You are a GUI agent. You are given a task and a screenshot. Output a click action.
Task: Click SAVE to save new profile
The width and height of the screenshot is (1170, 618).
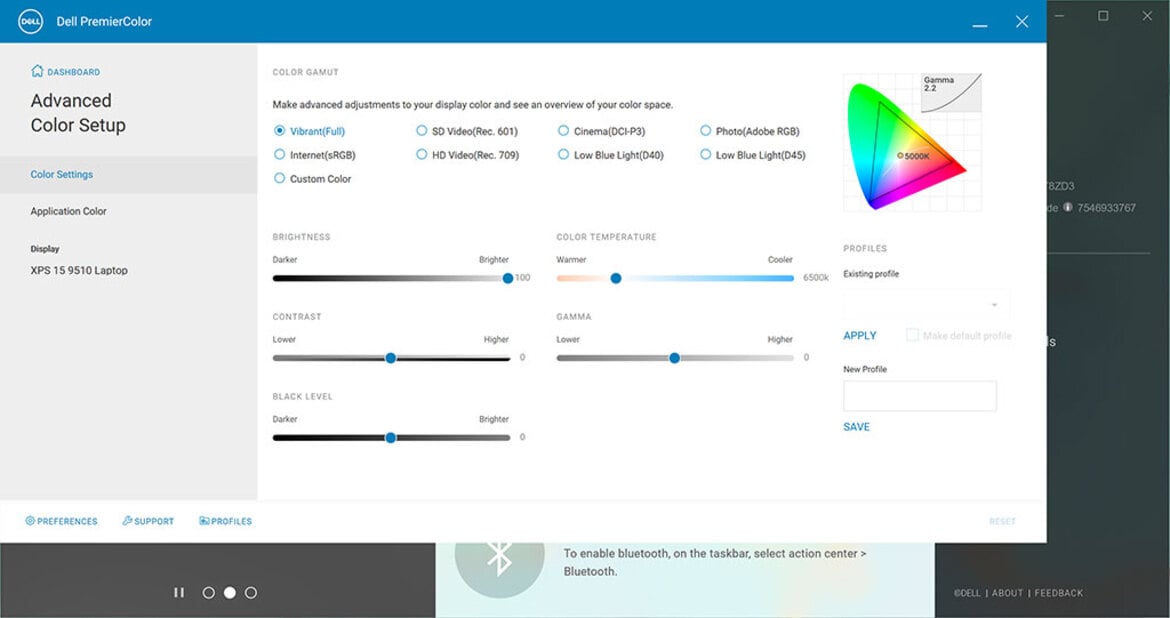(857, 427)
